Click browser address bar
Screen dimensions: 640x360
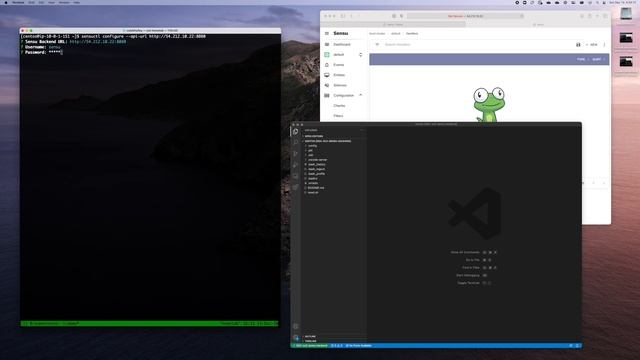pyautogui.click(x=465, y=16)
